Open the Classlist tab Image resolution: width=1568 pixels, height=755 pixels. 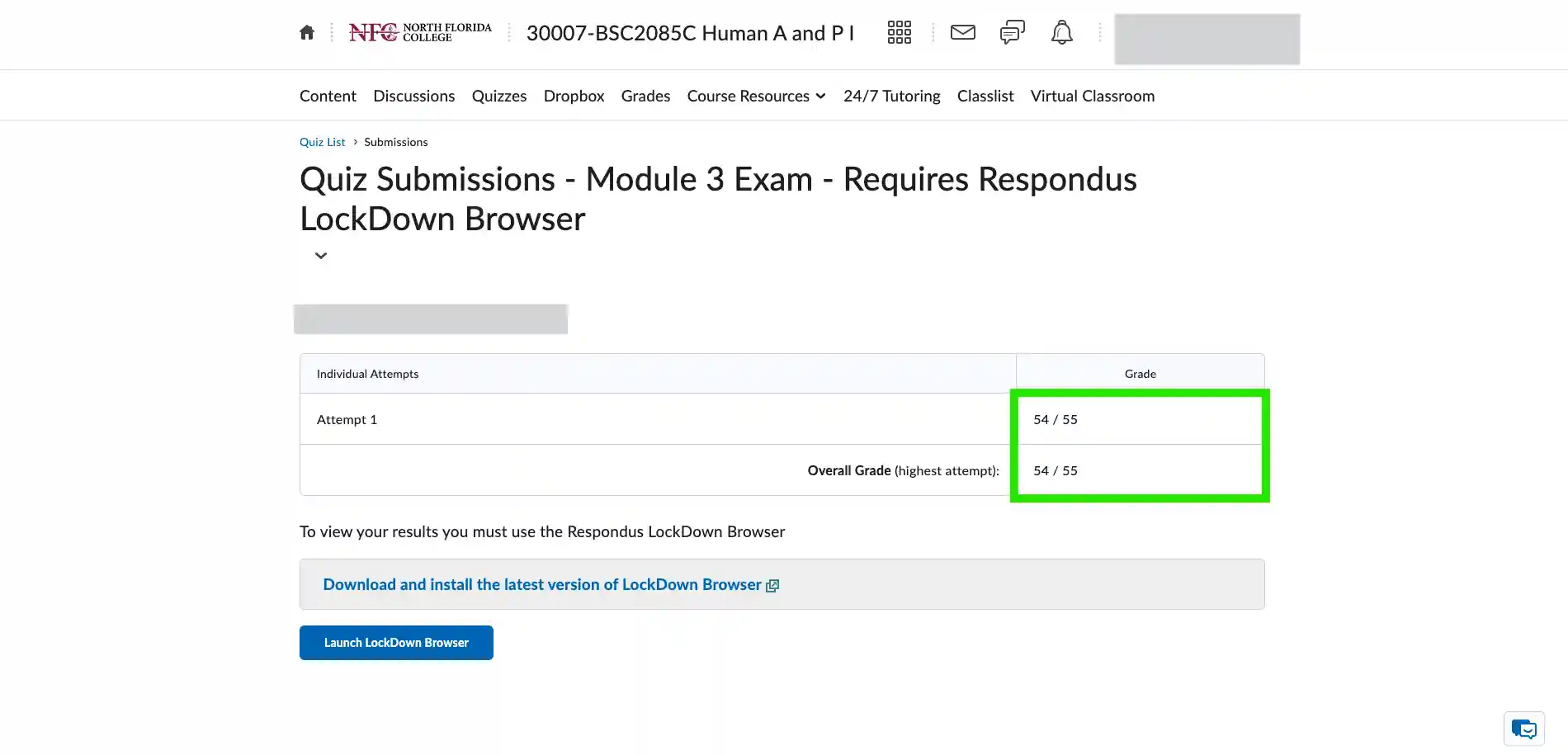pos(985,97)
